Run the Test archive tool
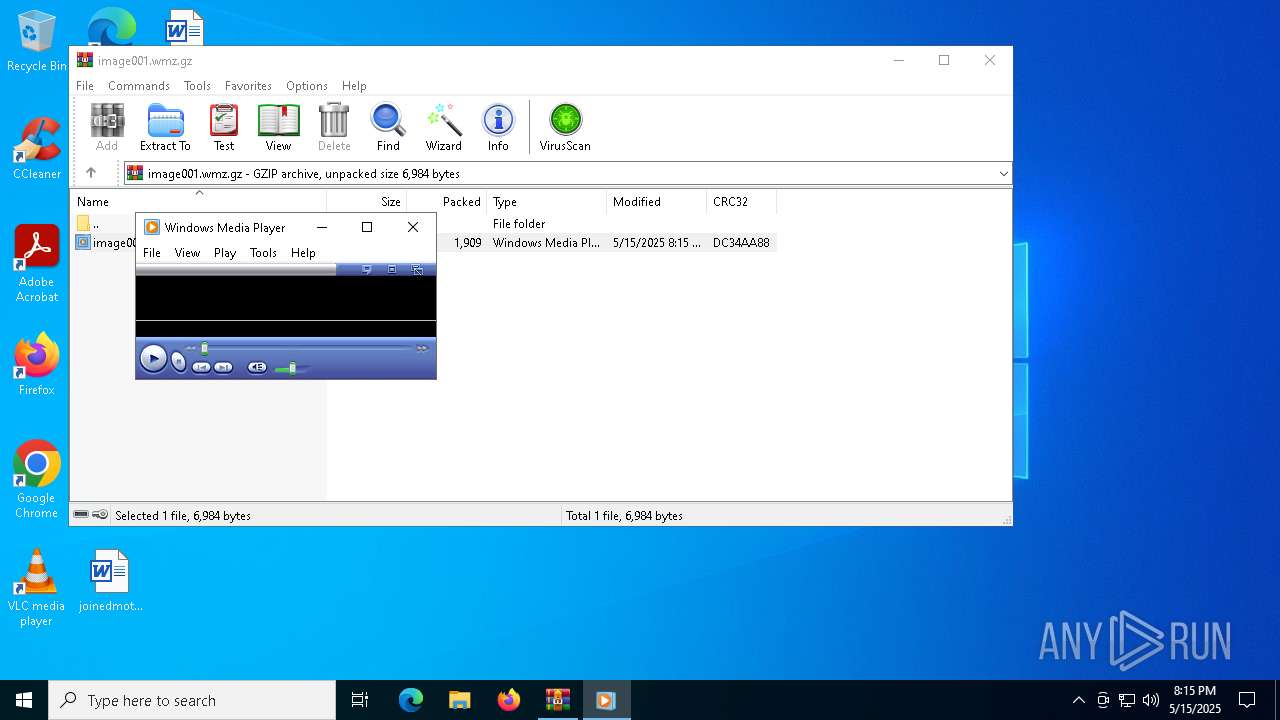1280x720 pixels. tap(224, 127)
